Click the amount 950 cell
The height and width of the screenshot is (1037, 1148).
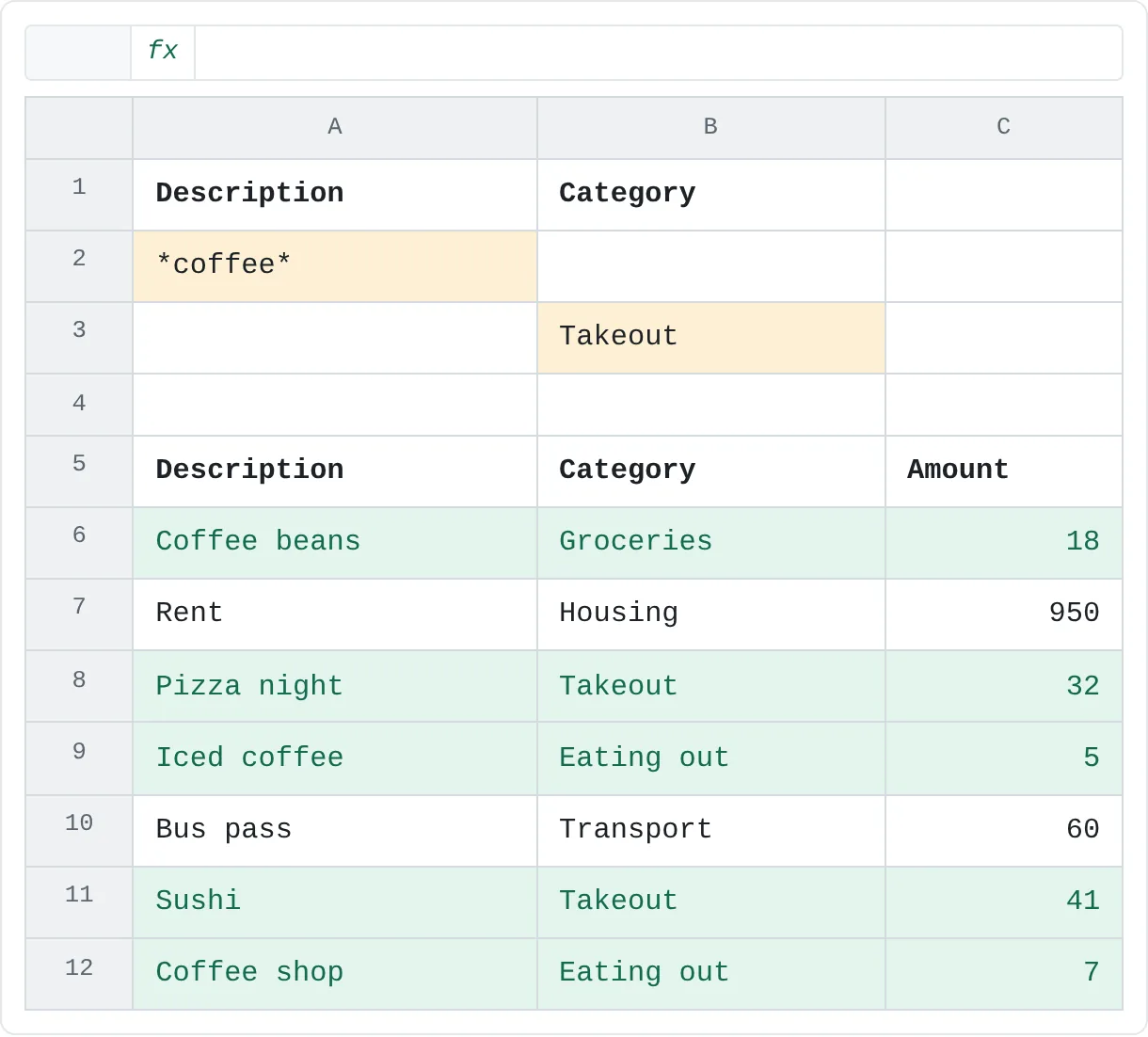tap(1004, 614)
